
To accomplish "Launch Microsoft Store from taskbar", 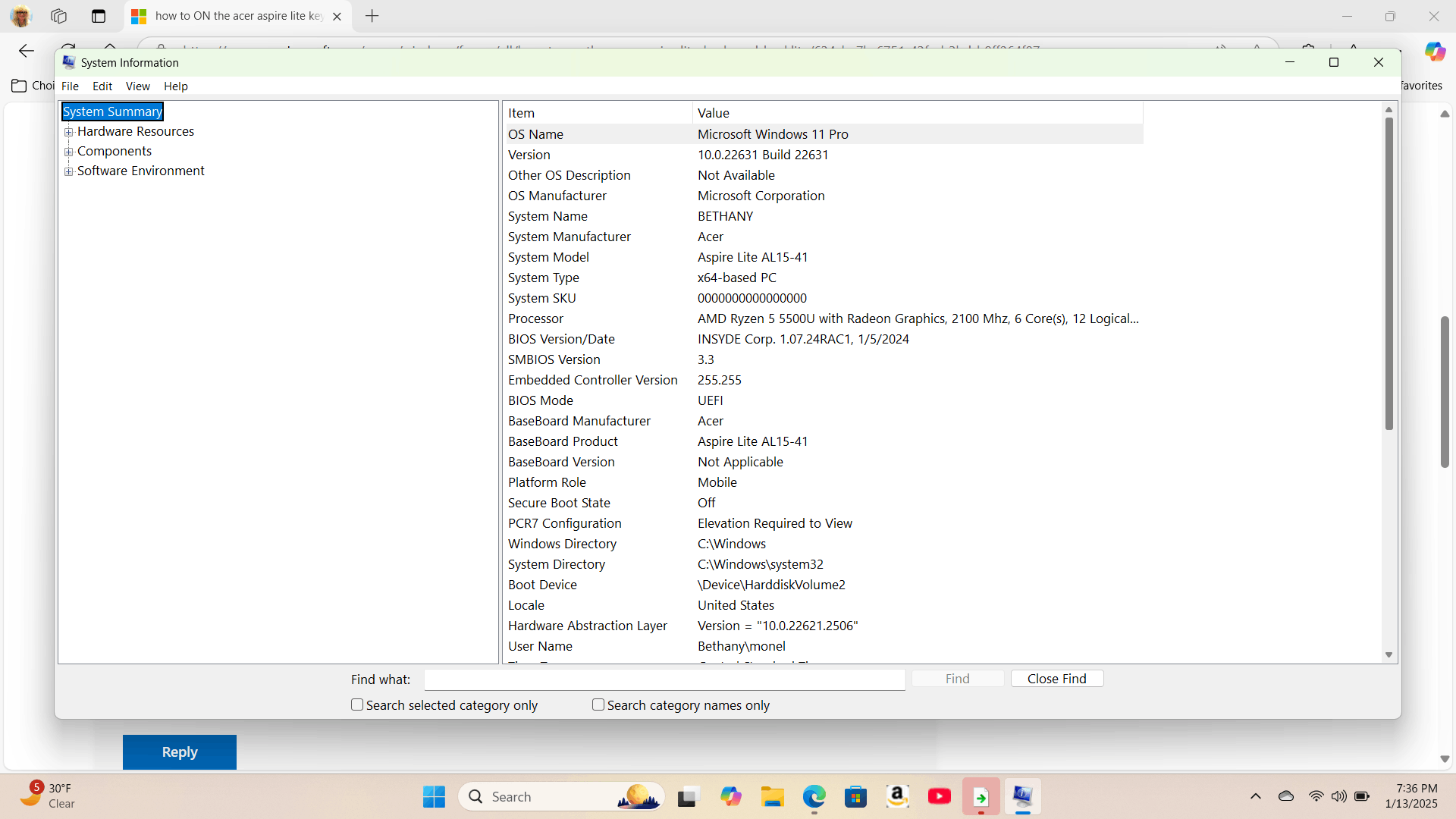I will pos(855,797).
